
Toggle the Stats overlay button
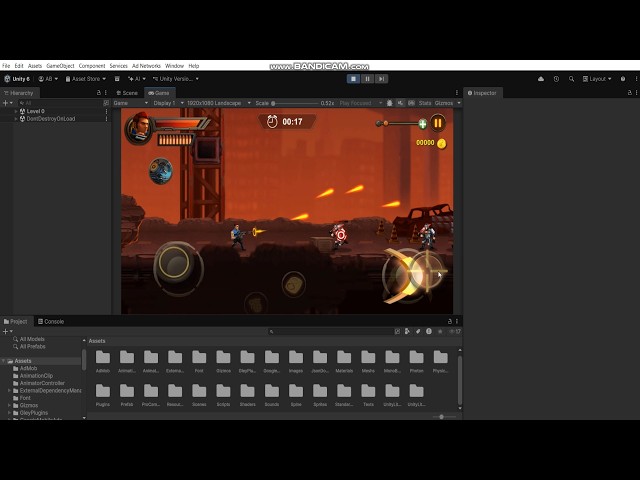point(425,103)
